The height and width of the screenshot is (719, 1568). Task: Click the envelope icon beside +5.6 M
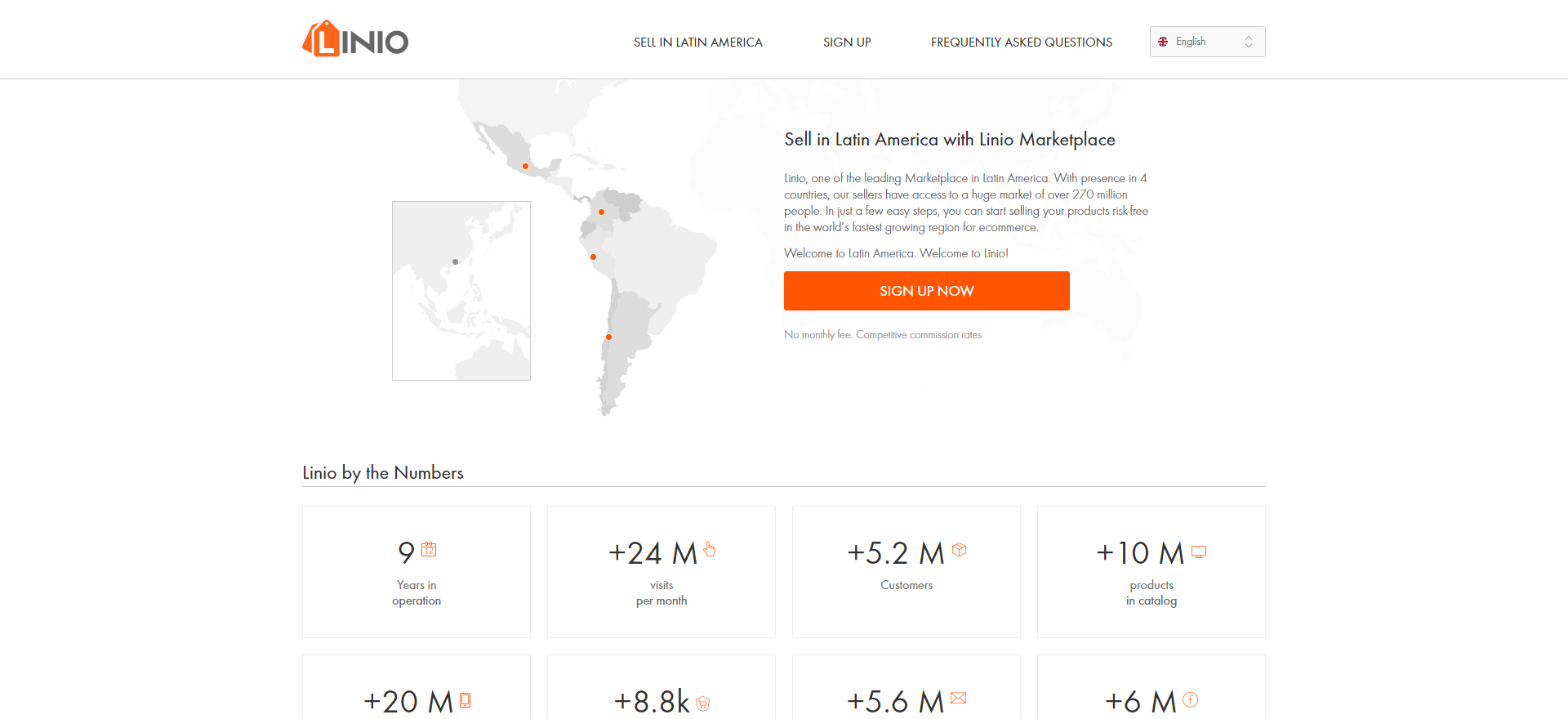959,698
